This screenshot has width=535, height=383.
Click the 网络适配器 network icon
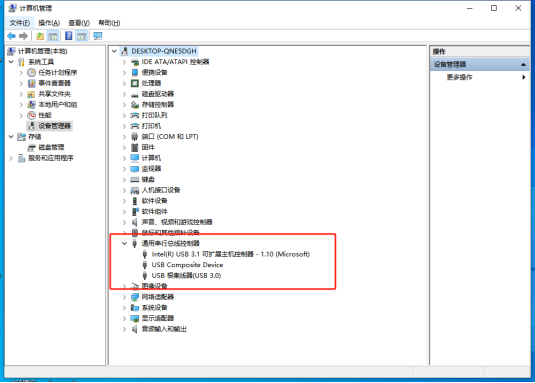(135, 297)
